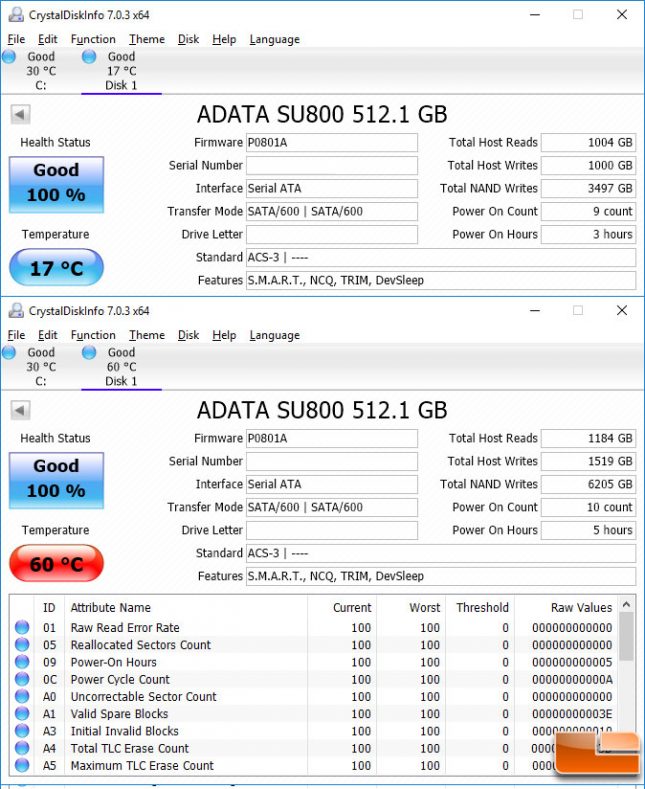
Task: Select Disk 1 status icon showing 17 °C
Action: (89, 57)
